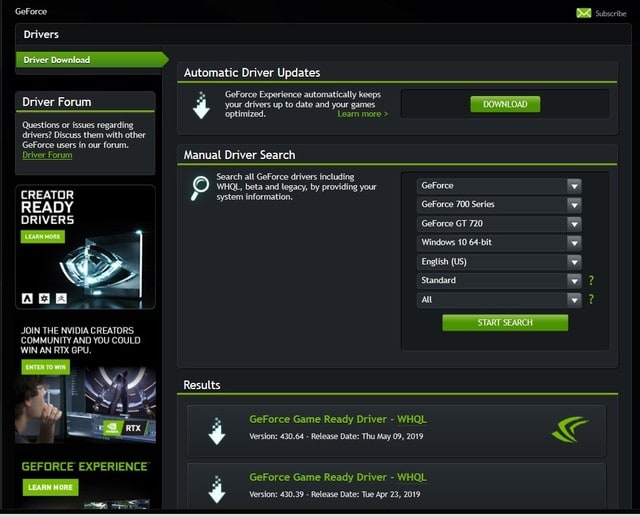Open GeForce Game Ready Driver 430.64 link
Viewport: 640px width, 517px height.
tap(338, 419)
